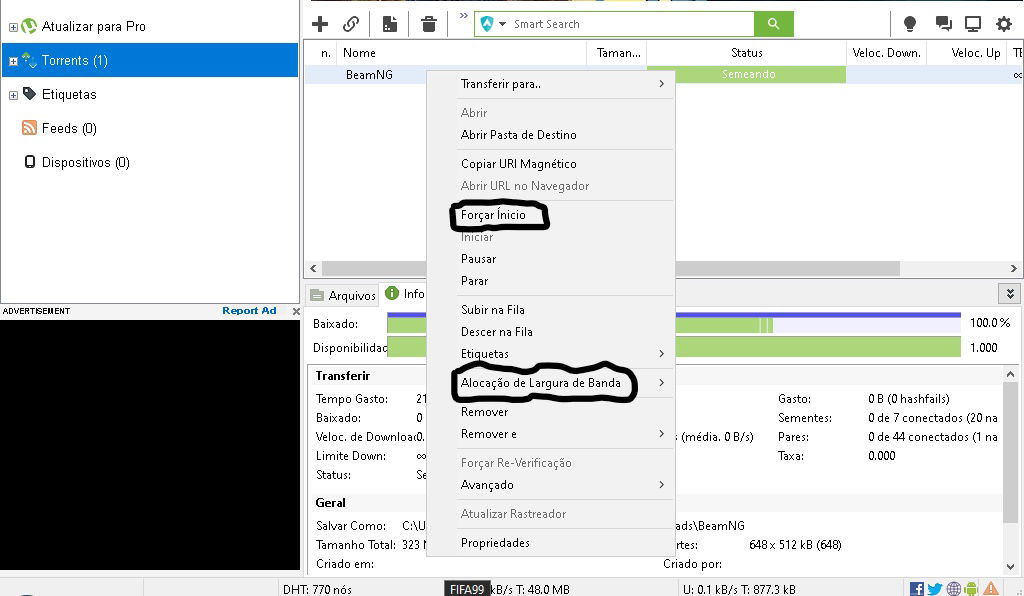This screenshot has width=1024, height=596.
Task: Click left arrow of horizontal scrollbar
Action: 313,268
